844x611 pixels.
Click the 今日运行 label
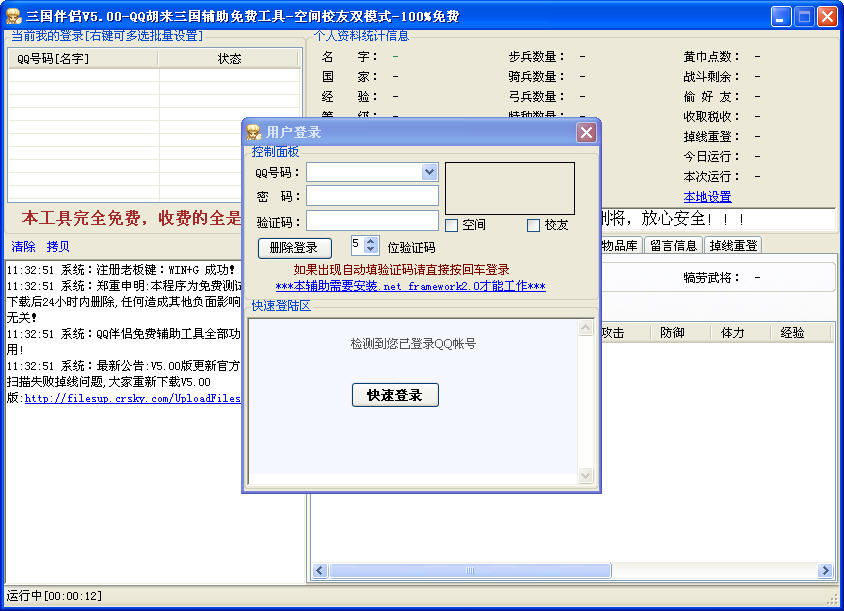point(711,157)
